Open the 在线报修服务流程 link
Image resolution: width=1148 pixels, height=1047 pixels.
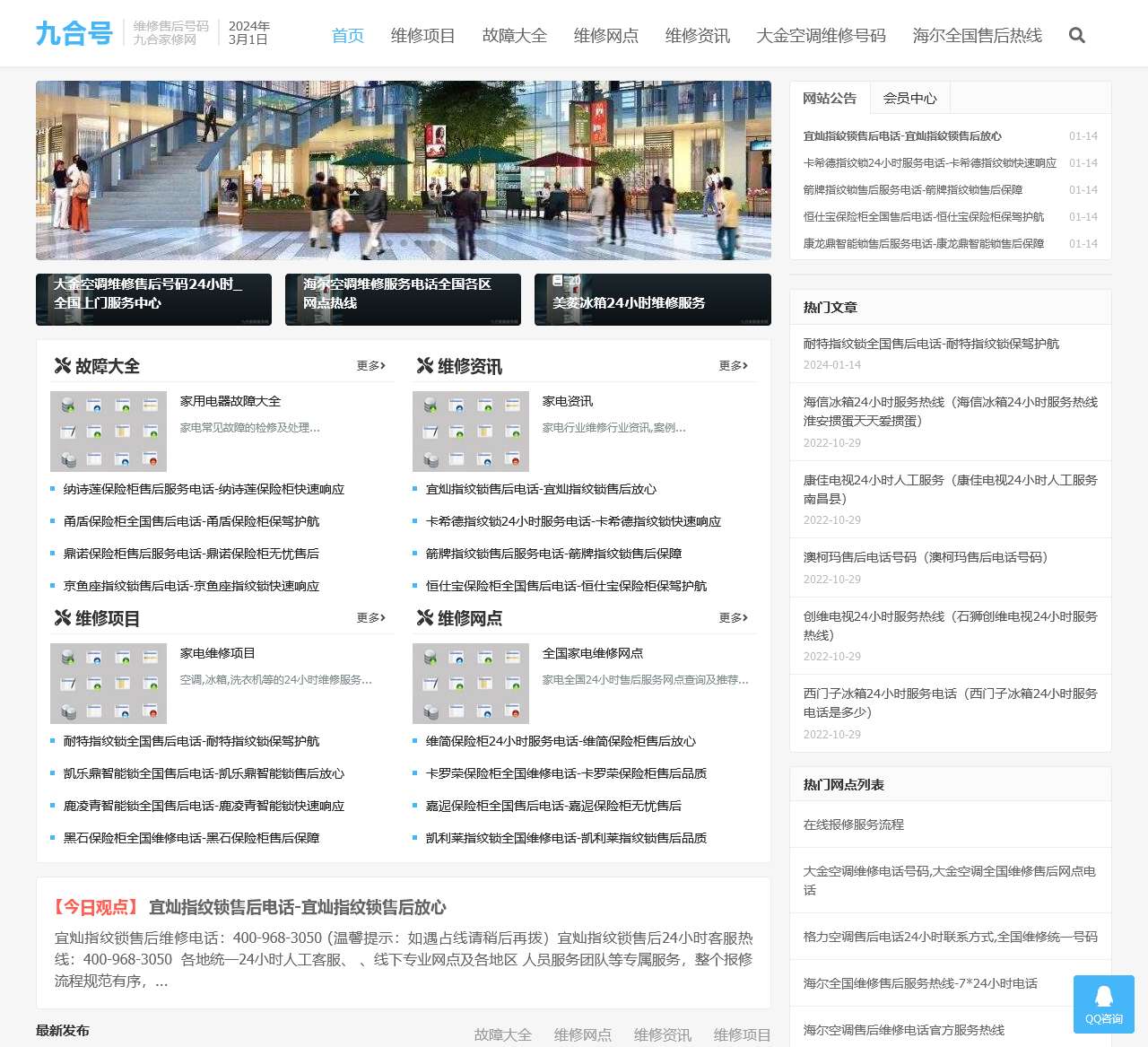[854, 825]
